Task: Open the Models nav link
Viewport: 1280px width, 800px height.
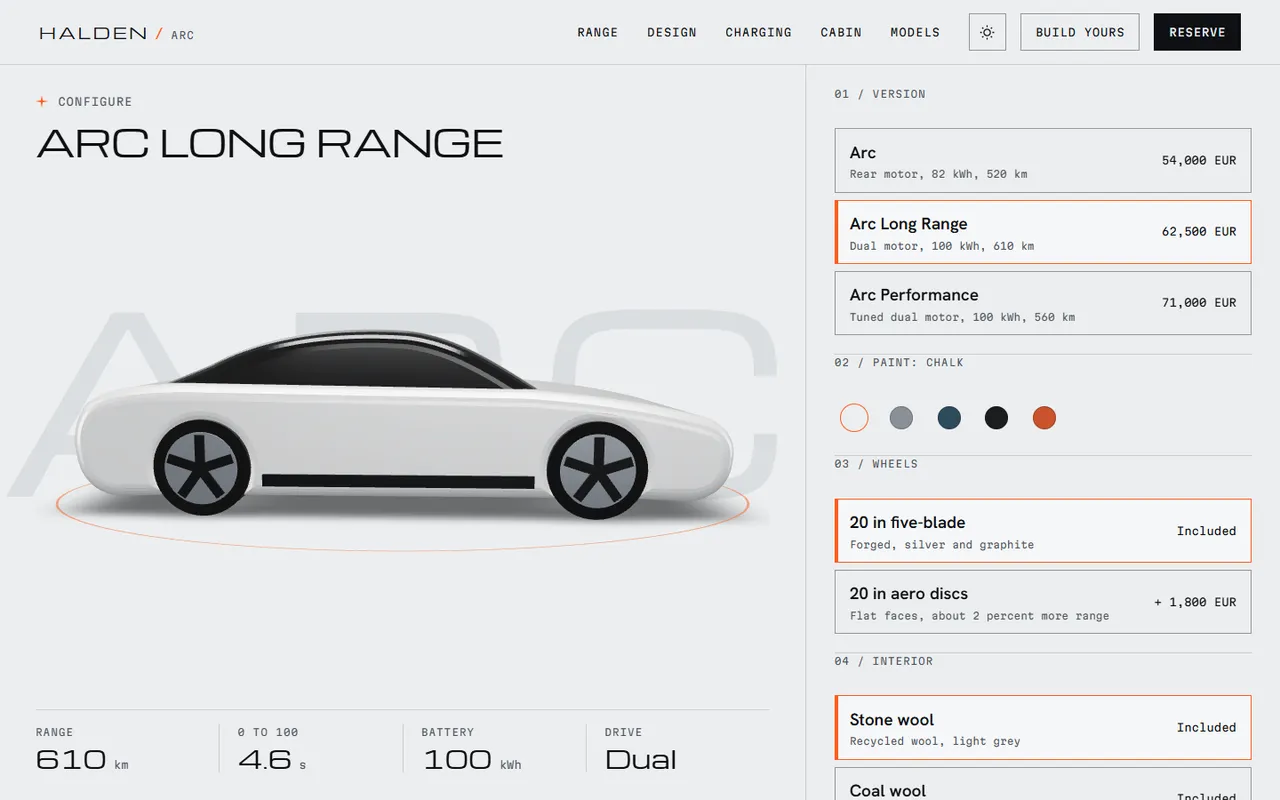Action: pos(915,32)
